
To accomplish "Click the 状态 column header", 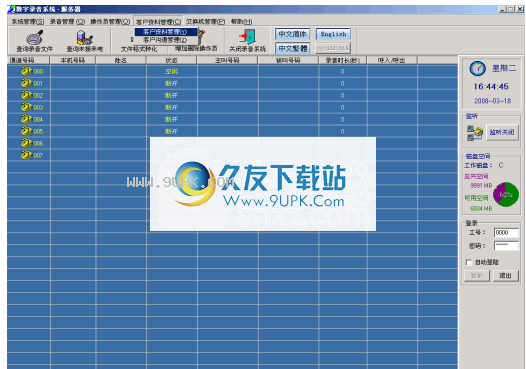I will click(x=171, y=60).
